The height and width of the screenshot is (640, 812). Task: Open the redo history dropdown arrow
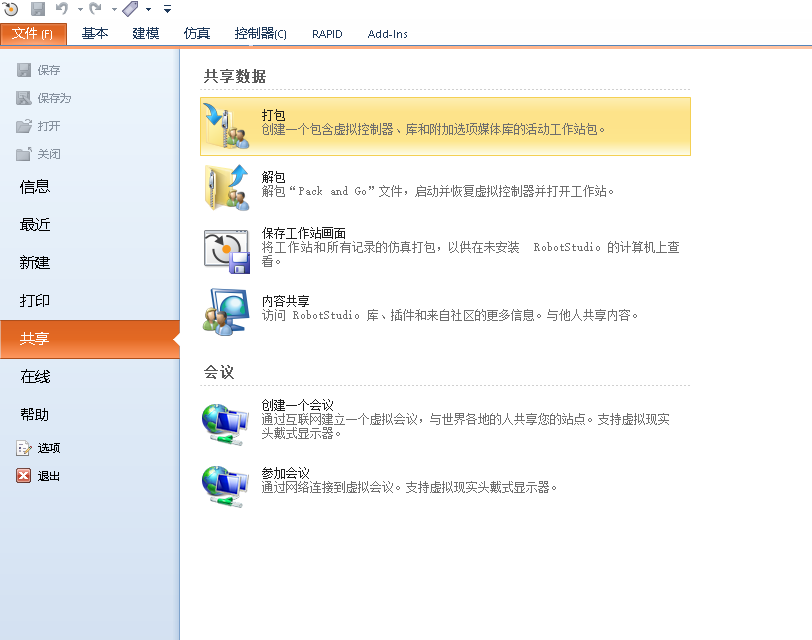113,10
